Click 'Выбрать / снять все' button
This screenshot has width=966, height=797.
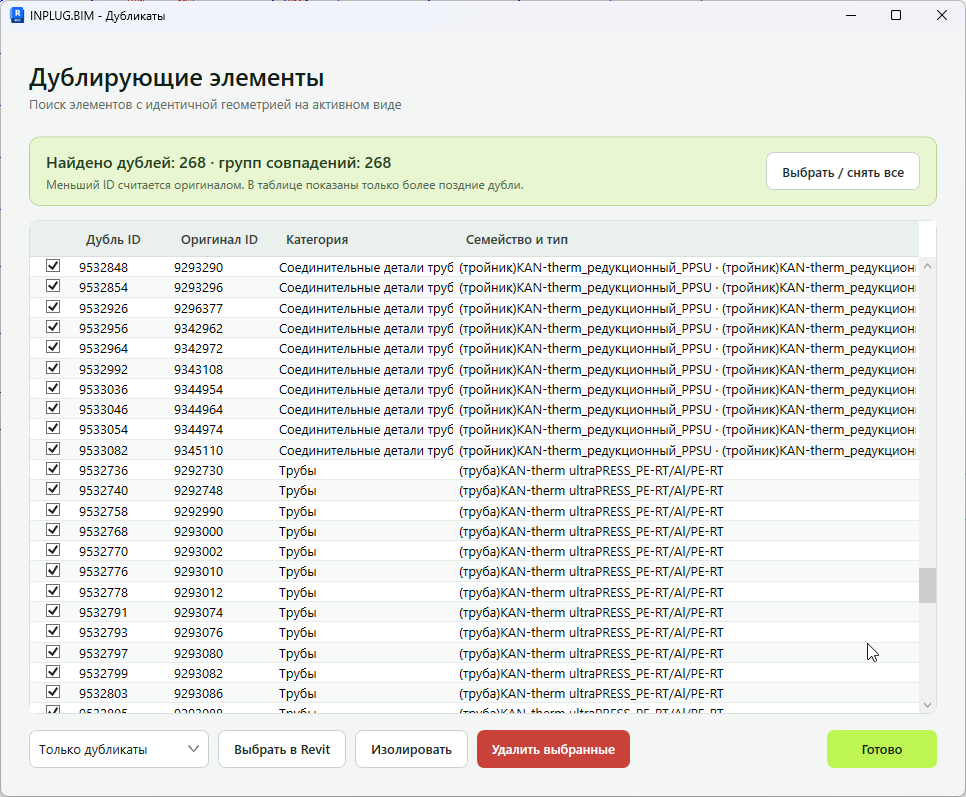843,172
